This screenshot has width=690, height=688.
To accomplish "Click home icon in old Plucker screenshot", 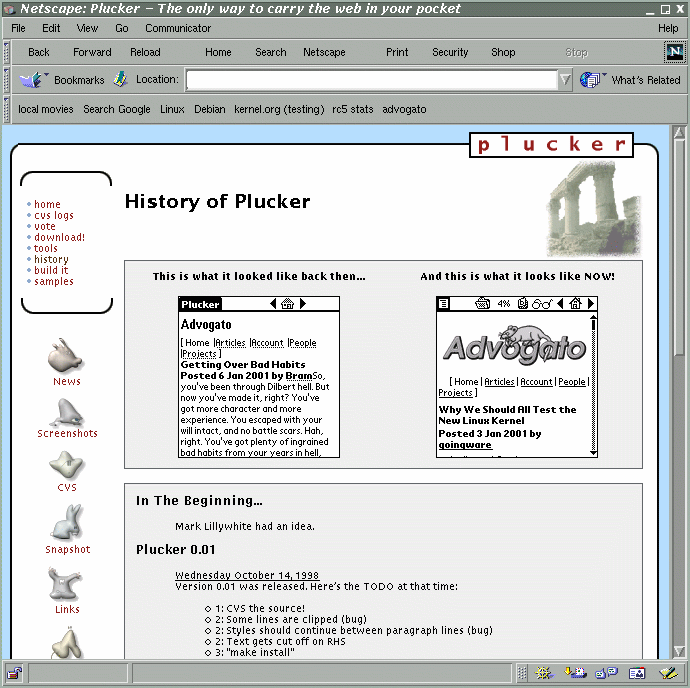I will click(x=287, y=303).
